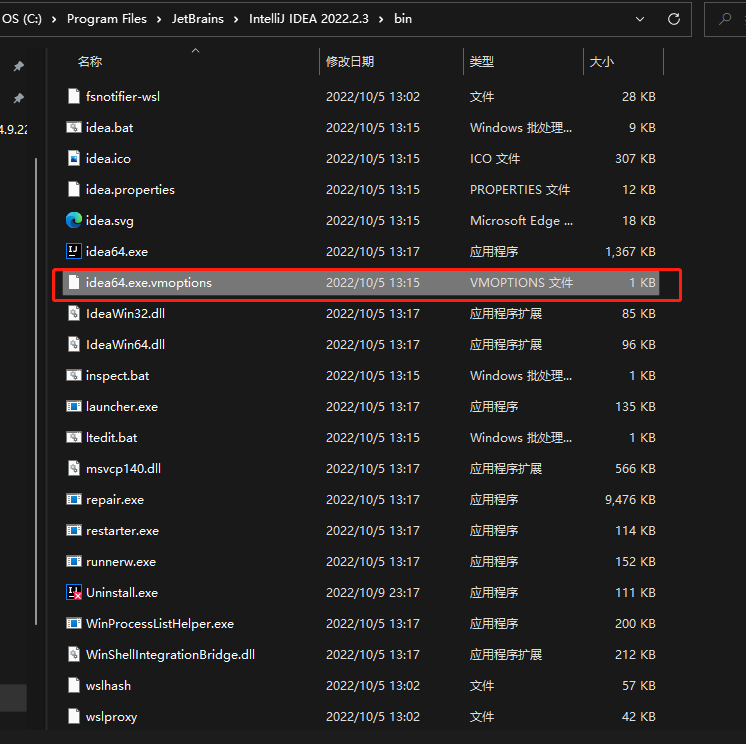
Task: Click the PROPERTIES 文件 type cell
Action: coord(520,189)
